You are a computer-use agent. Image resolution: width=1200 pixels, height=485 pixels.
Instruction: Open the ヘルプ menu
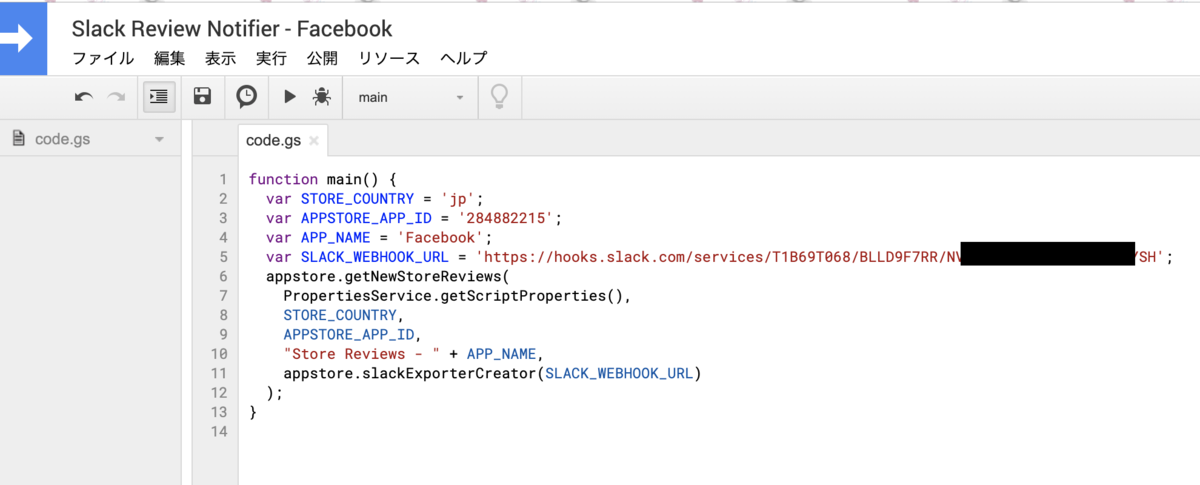464,58
